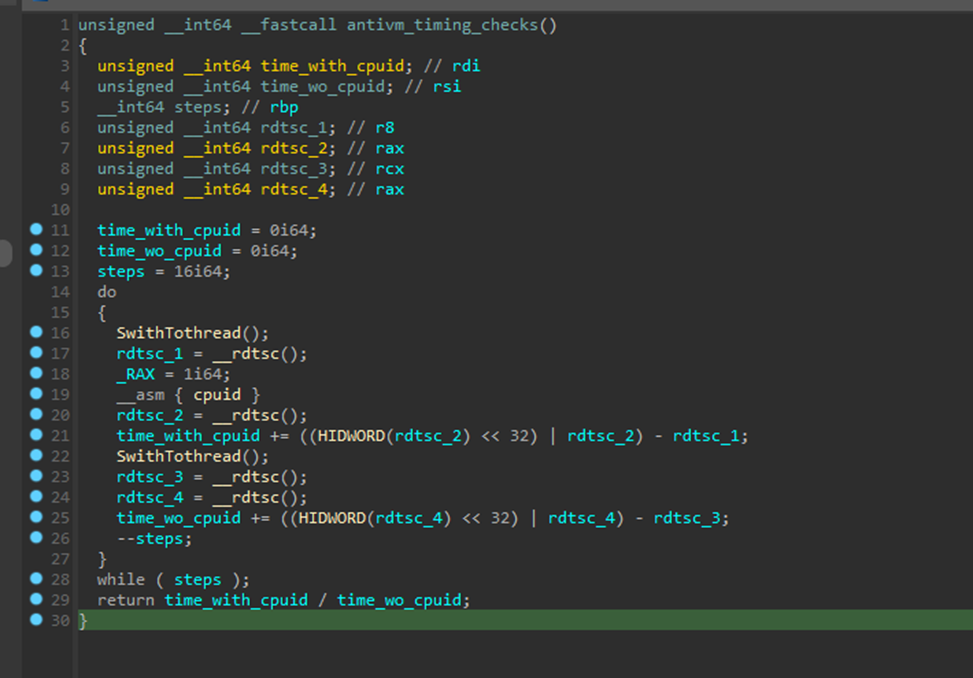Click breakpoint marker beside line 30

coord(36,620)
